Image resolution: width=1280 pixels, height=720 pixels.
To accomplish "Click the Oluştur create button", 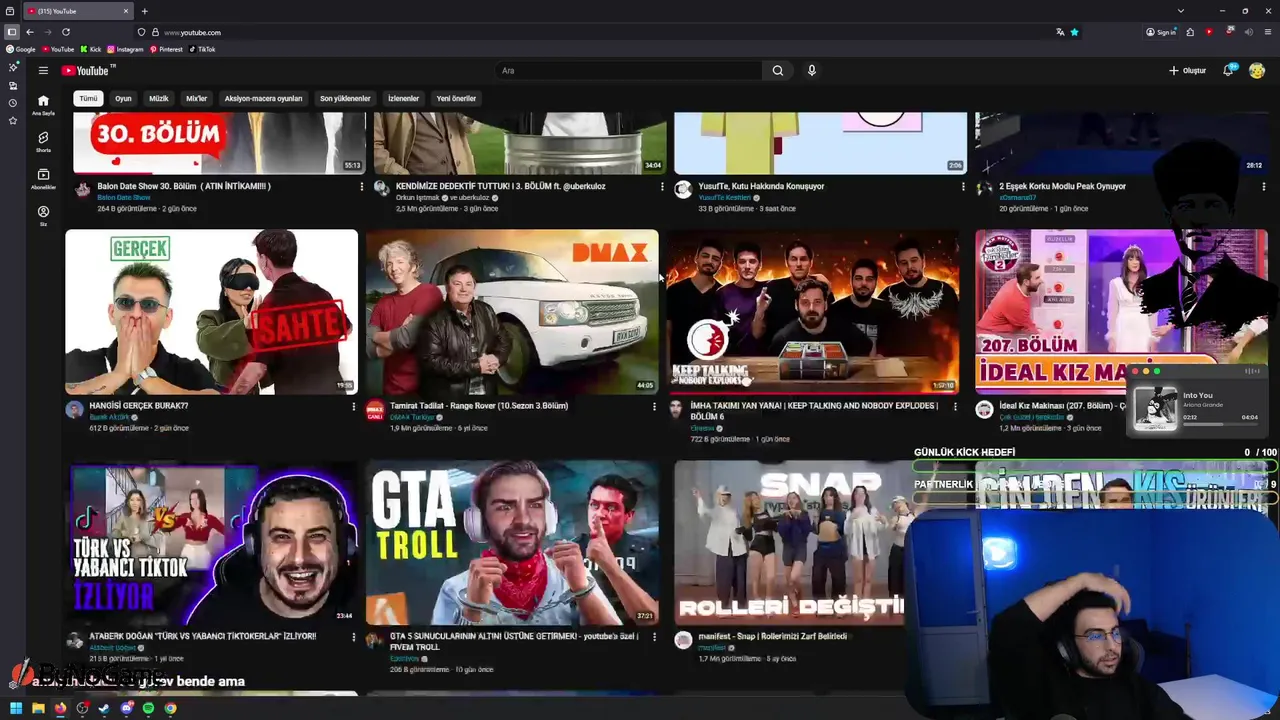I will coord(1187,70).
